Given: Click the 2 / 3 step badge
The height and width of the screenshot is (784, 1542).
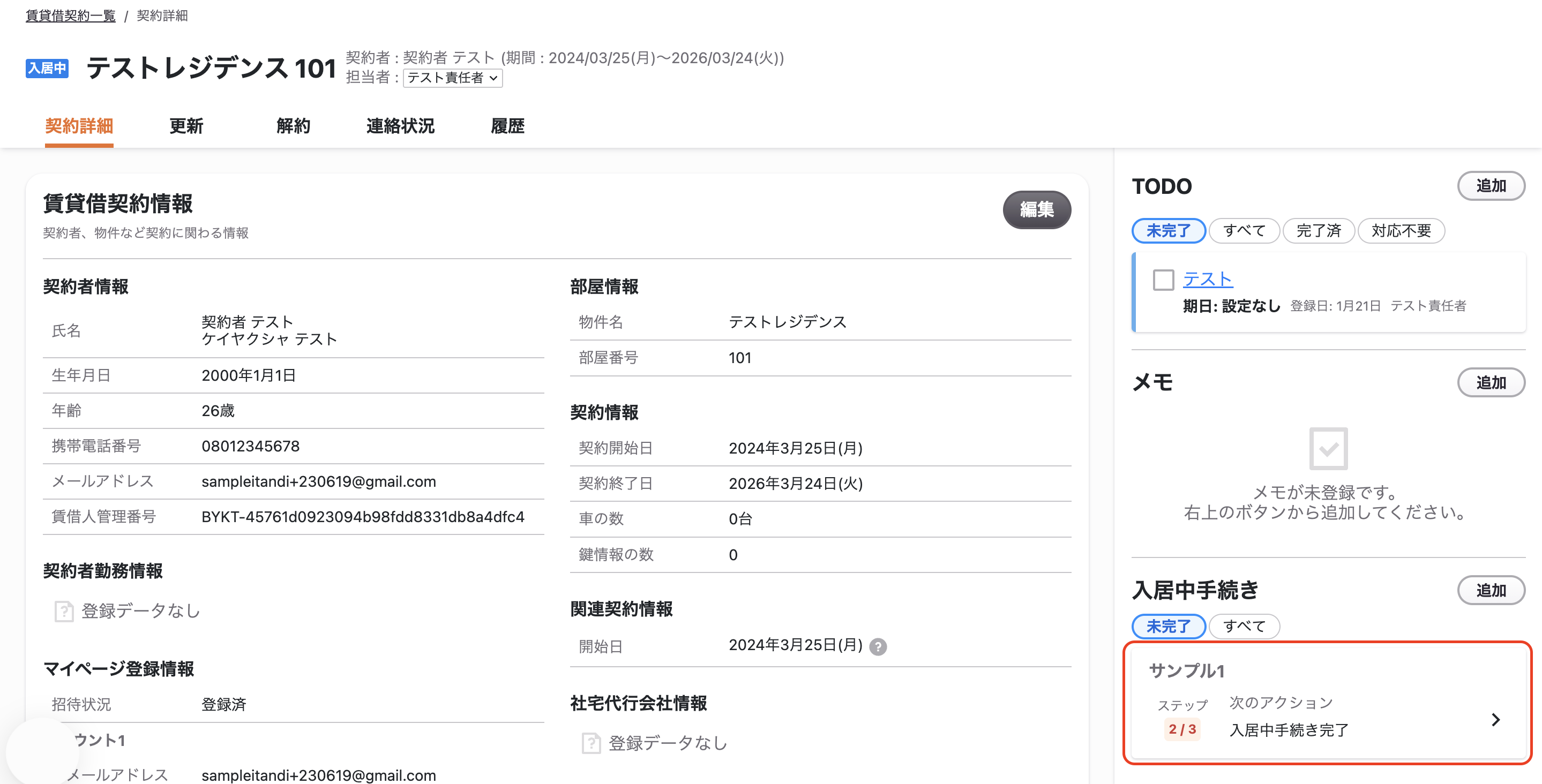Looking at the screenshot, I should [1182, 729].
